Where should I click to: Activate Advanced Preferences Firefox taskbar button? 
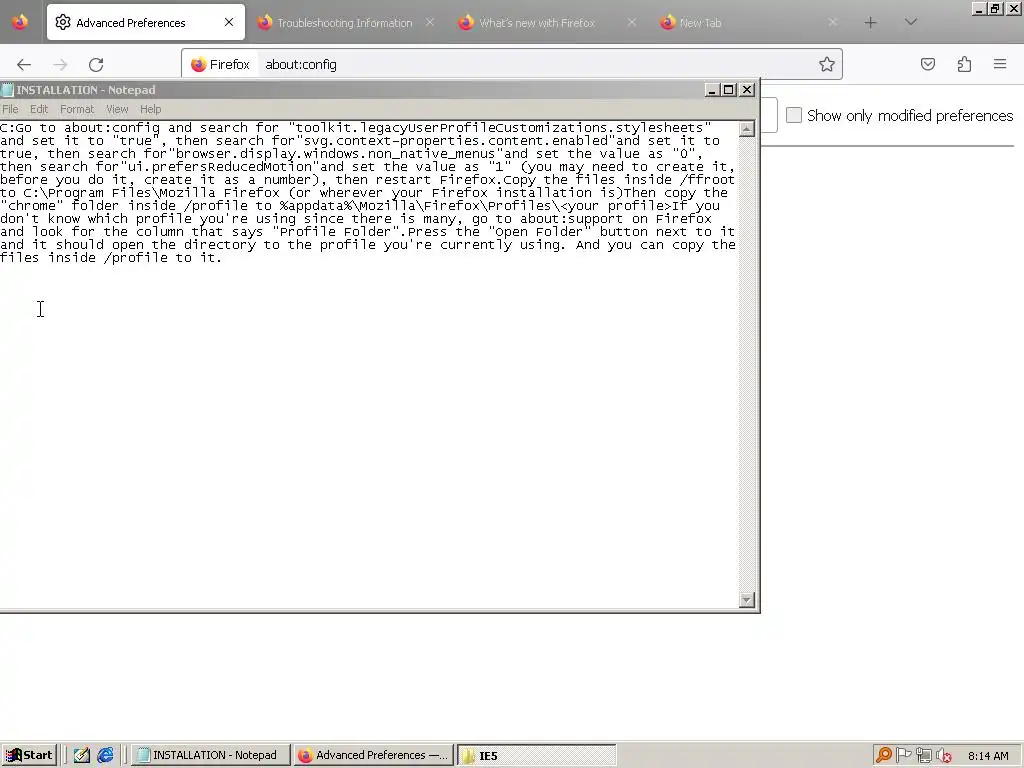click(373, 756)
